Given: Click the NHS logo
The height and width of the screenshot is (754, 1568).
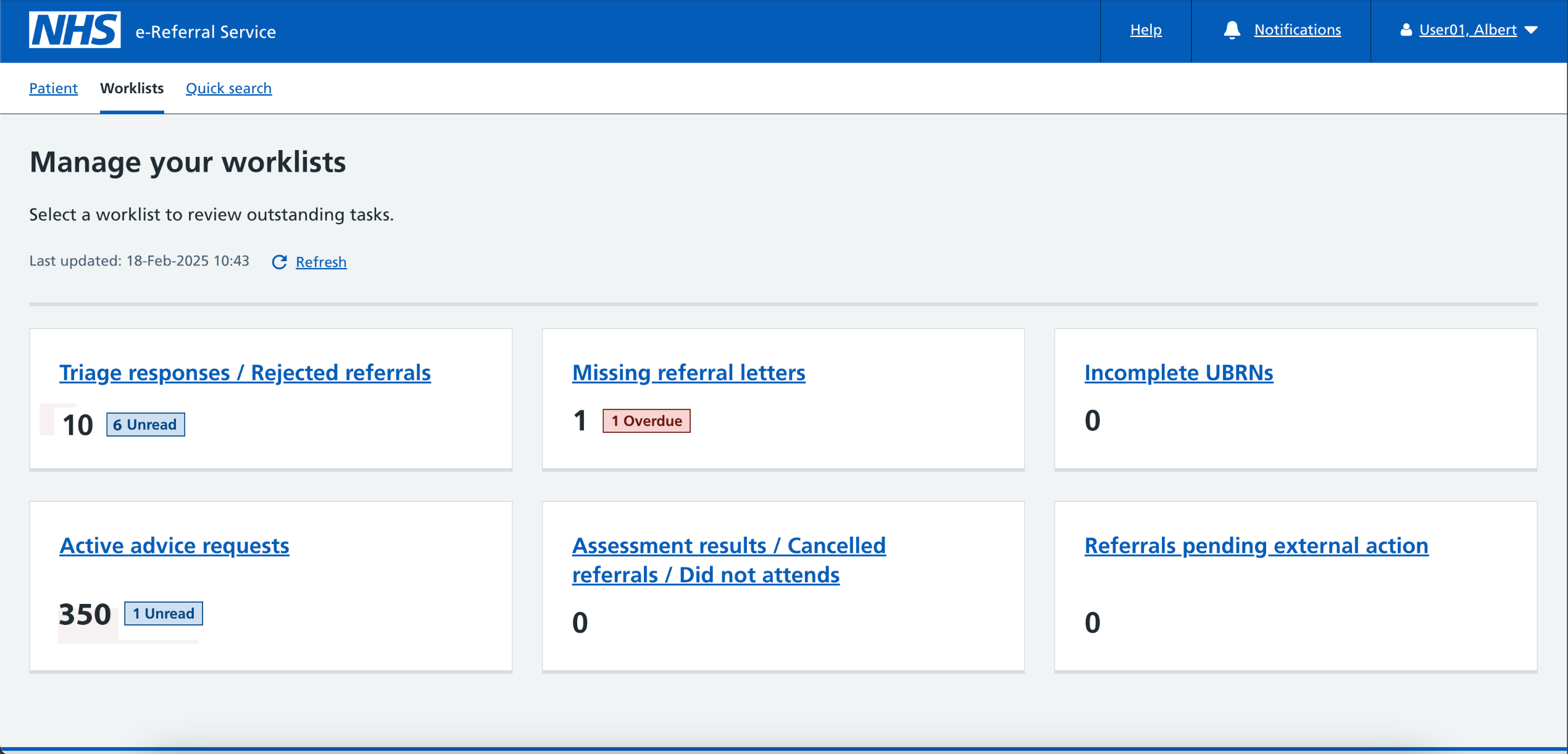Looking at the screenshot, I should [x=75, y=30].
